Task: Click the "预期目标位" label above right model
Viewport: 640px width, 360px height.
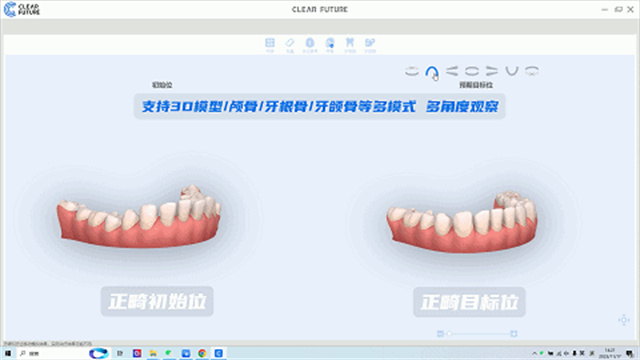Action: pos(476,85)
